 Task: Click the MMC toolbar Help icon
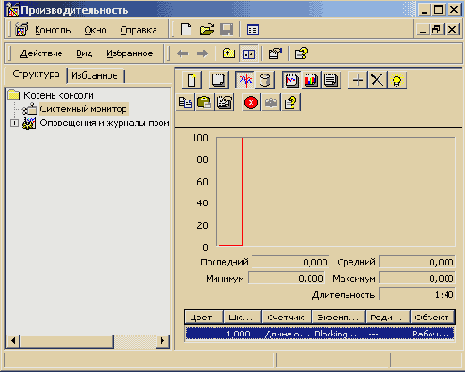tap(301, 53)
